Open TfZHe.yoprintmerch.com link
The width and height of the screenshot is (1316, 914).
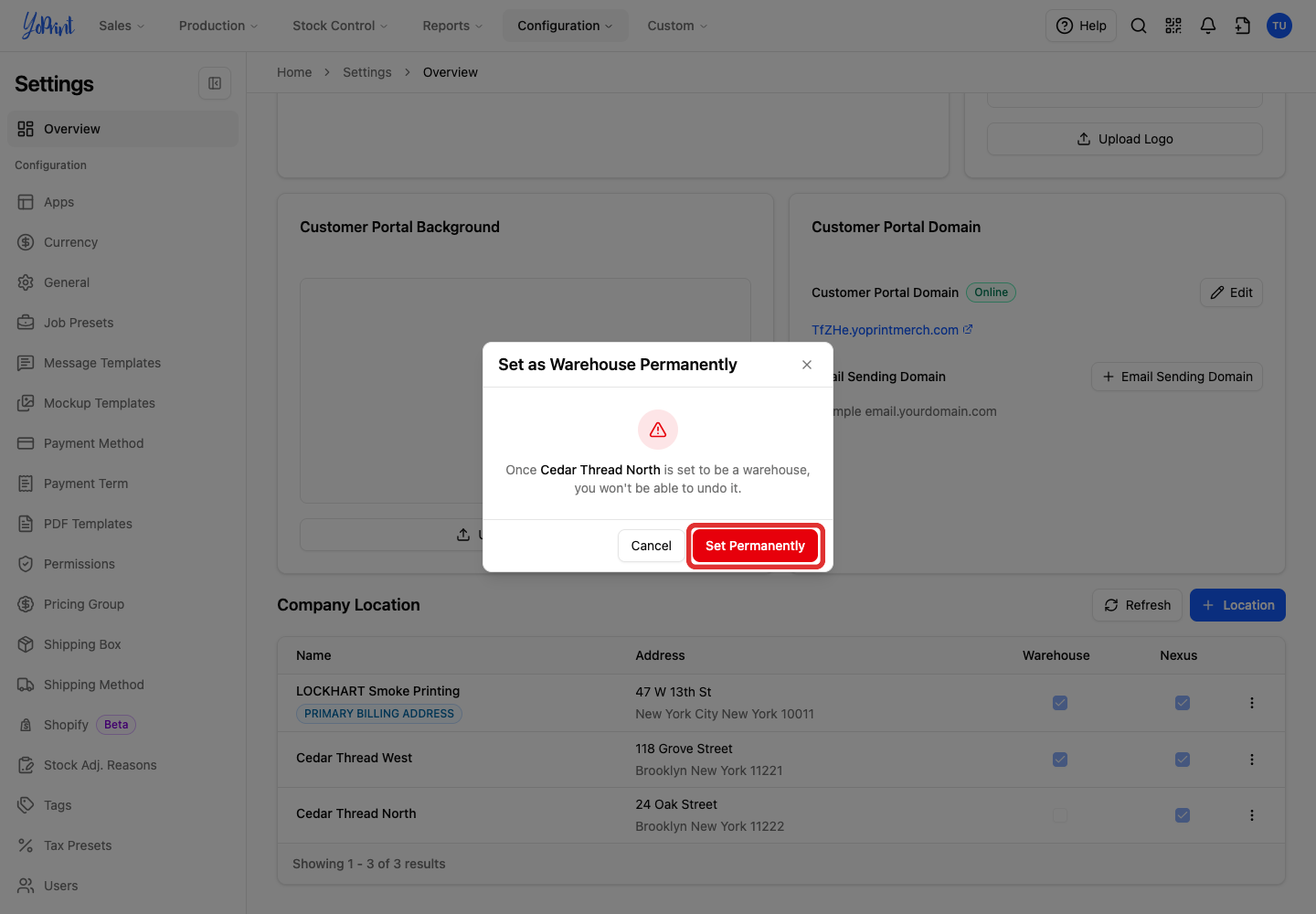click(892, 330)
